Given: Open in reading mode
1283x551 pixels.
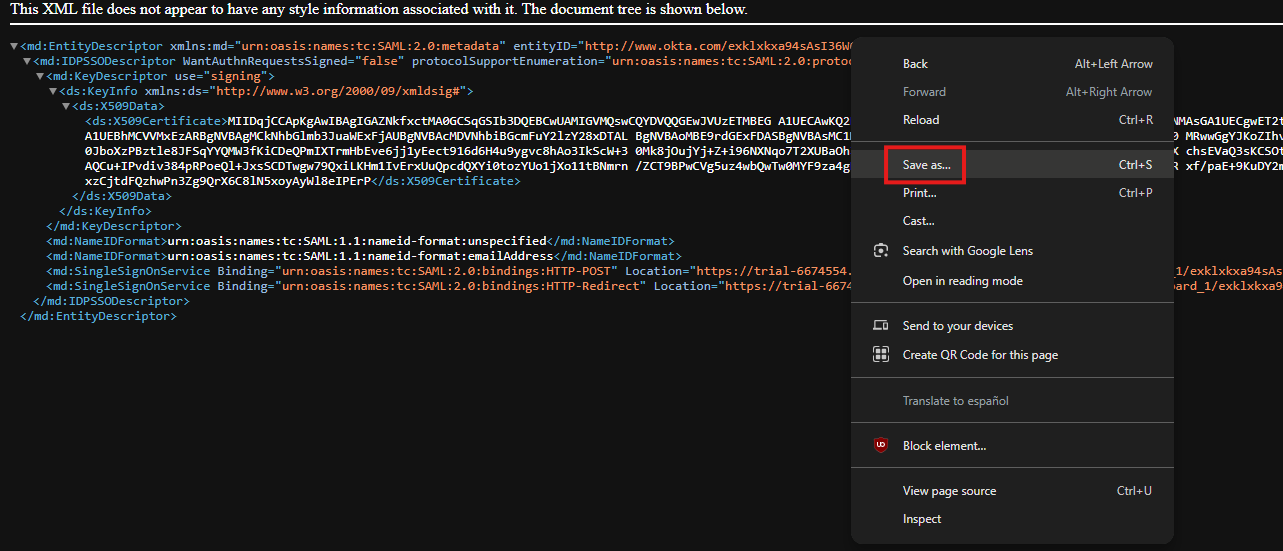Looking at the screenshot, I should [x=962, y=281].
